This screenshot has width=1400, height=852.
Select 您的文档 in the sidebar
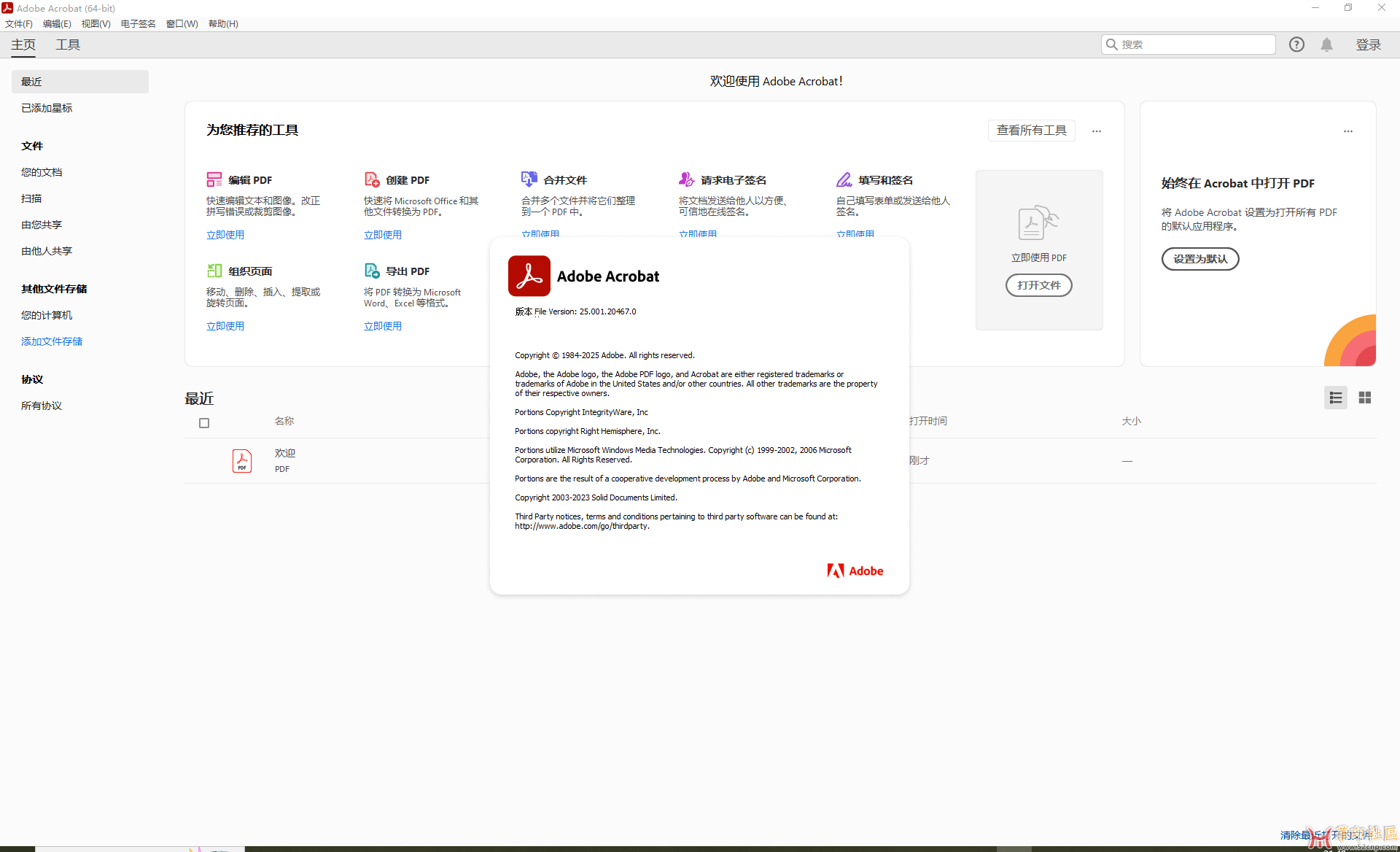click(x=42, y=172)
